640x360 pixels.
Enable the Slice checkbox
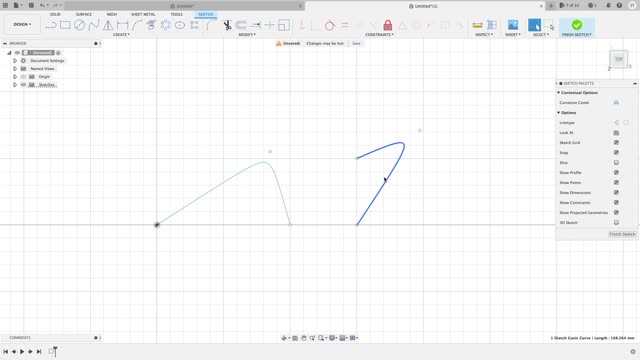[616, 162]
